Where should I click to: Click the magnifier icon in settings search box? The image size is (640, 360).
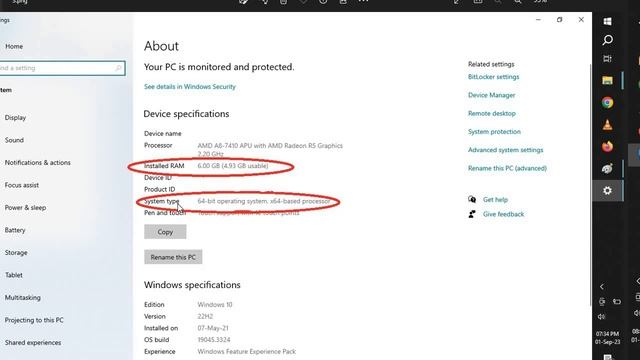pyautogui.click(x=118, y=68)
